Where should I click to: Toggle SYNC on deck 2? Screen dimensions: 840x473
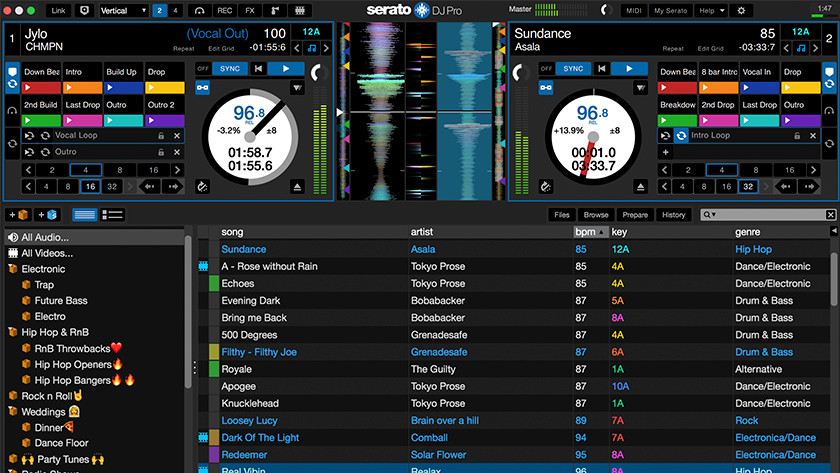[573, 69]
